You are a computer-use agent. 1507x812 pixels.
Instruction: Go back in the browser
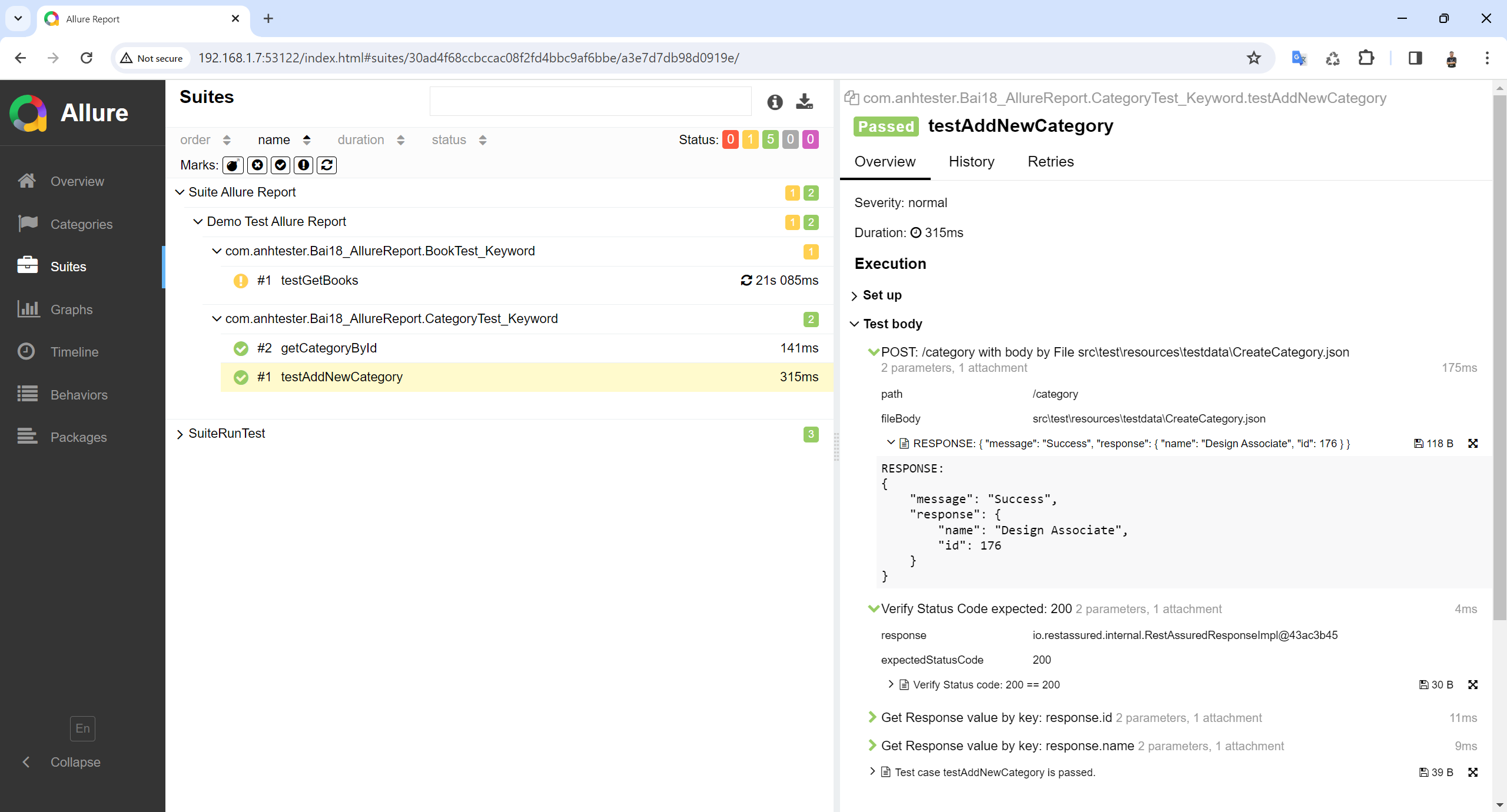(x=20, y=58)
